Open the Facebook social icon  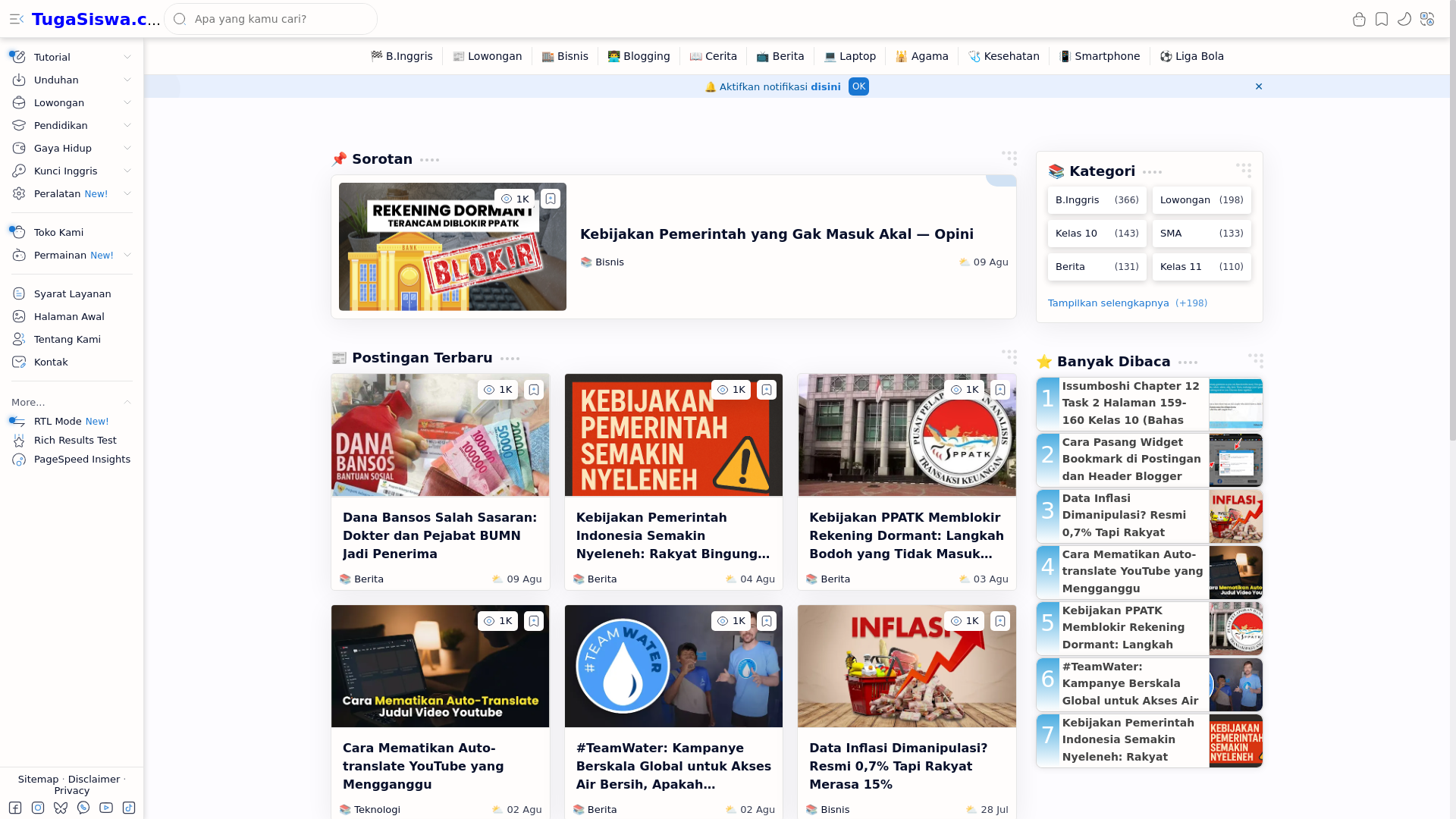pos(15,808)
